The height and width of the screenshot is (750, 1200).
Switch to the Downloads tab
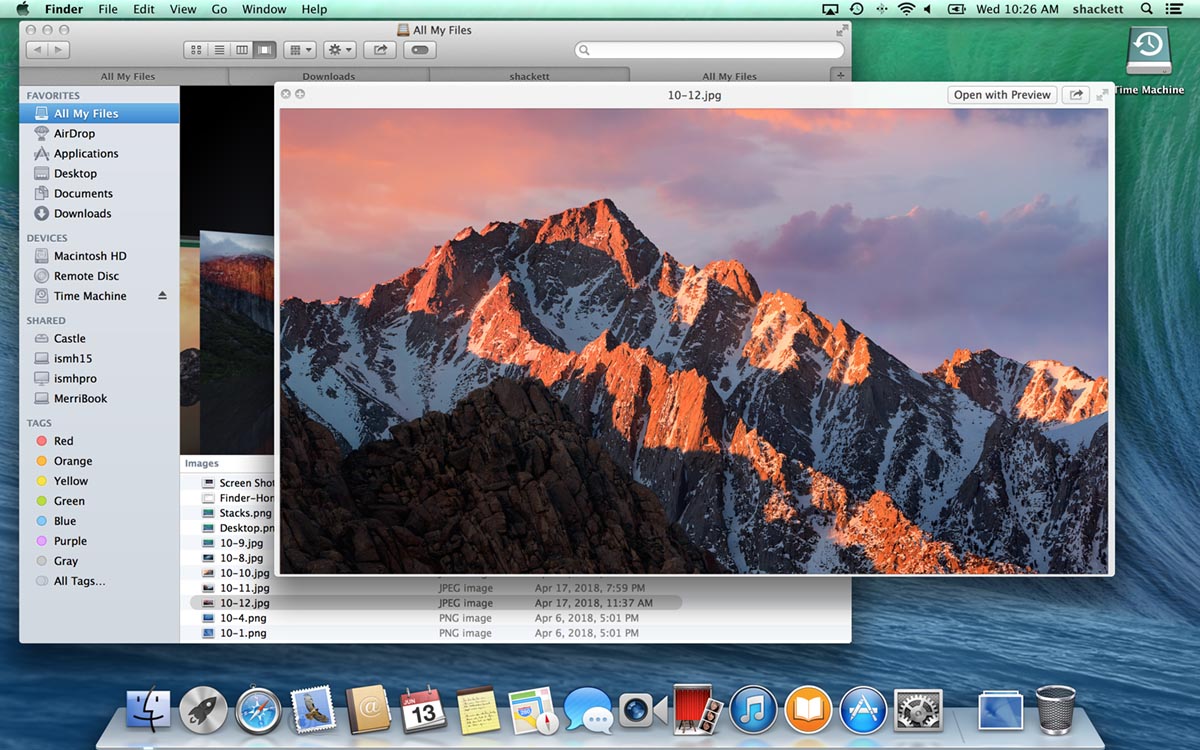coord(330,75)
